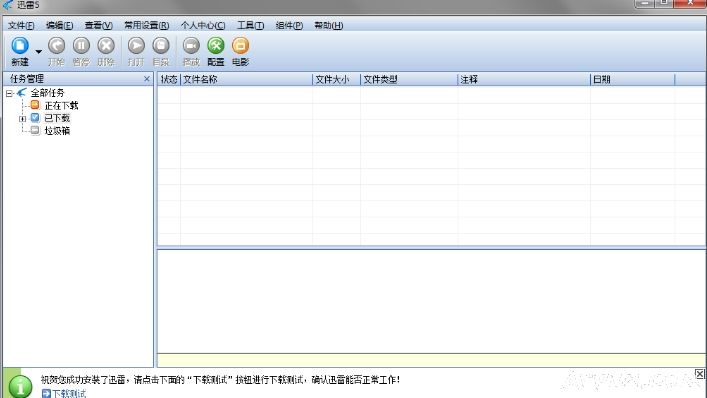The image size is (707, 398).
Task: Sort by the 文件大小 column header
Action: point(336,79)
